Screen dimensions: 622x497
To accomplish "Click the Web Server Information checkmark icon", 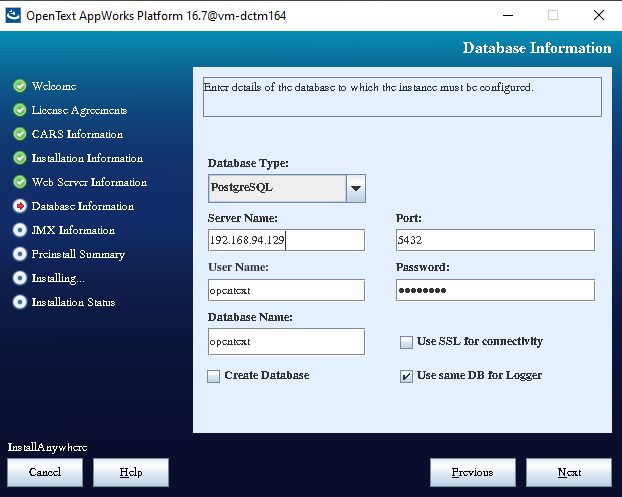I will pos(20,182).
